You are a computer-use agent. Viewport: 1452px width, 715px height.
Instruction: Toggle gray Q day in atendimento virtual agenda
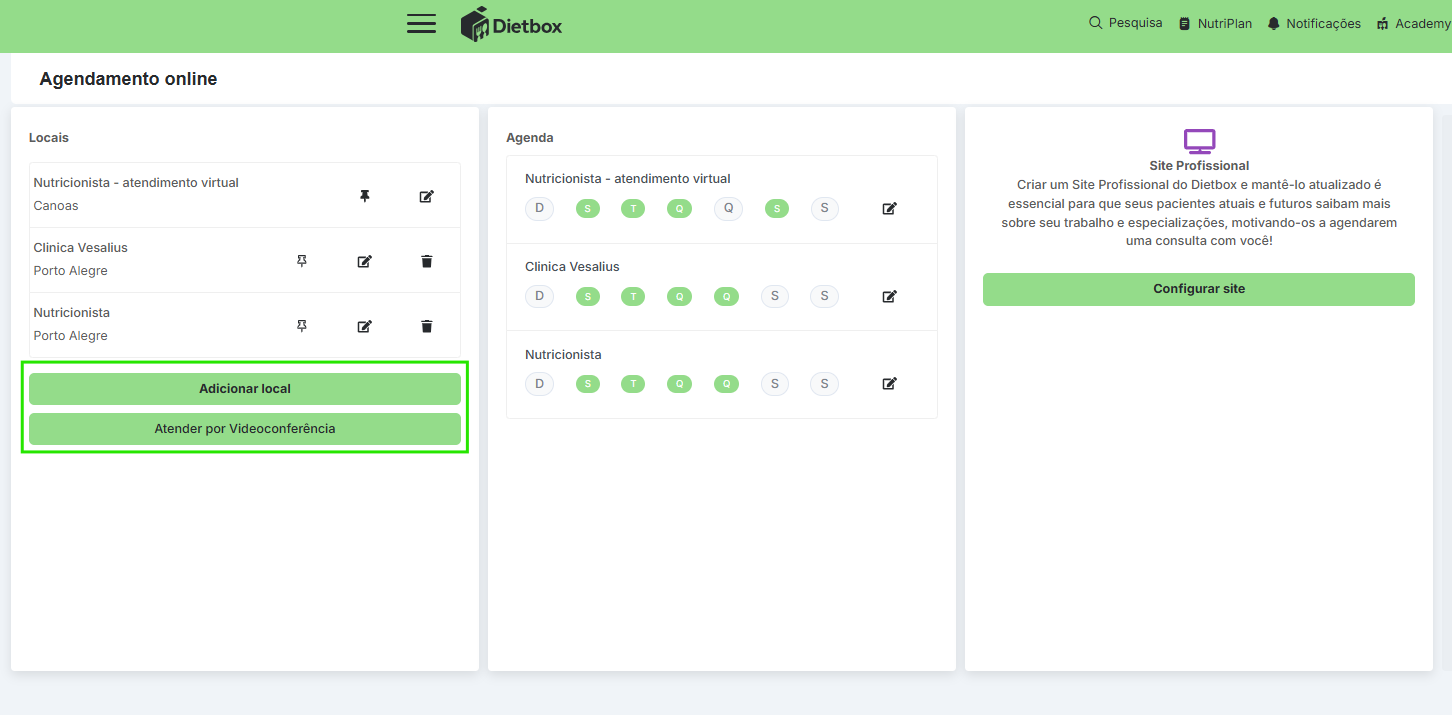click(728, 208)
